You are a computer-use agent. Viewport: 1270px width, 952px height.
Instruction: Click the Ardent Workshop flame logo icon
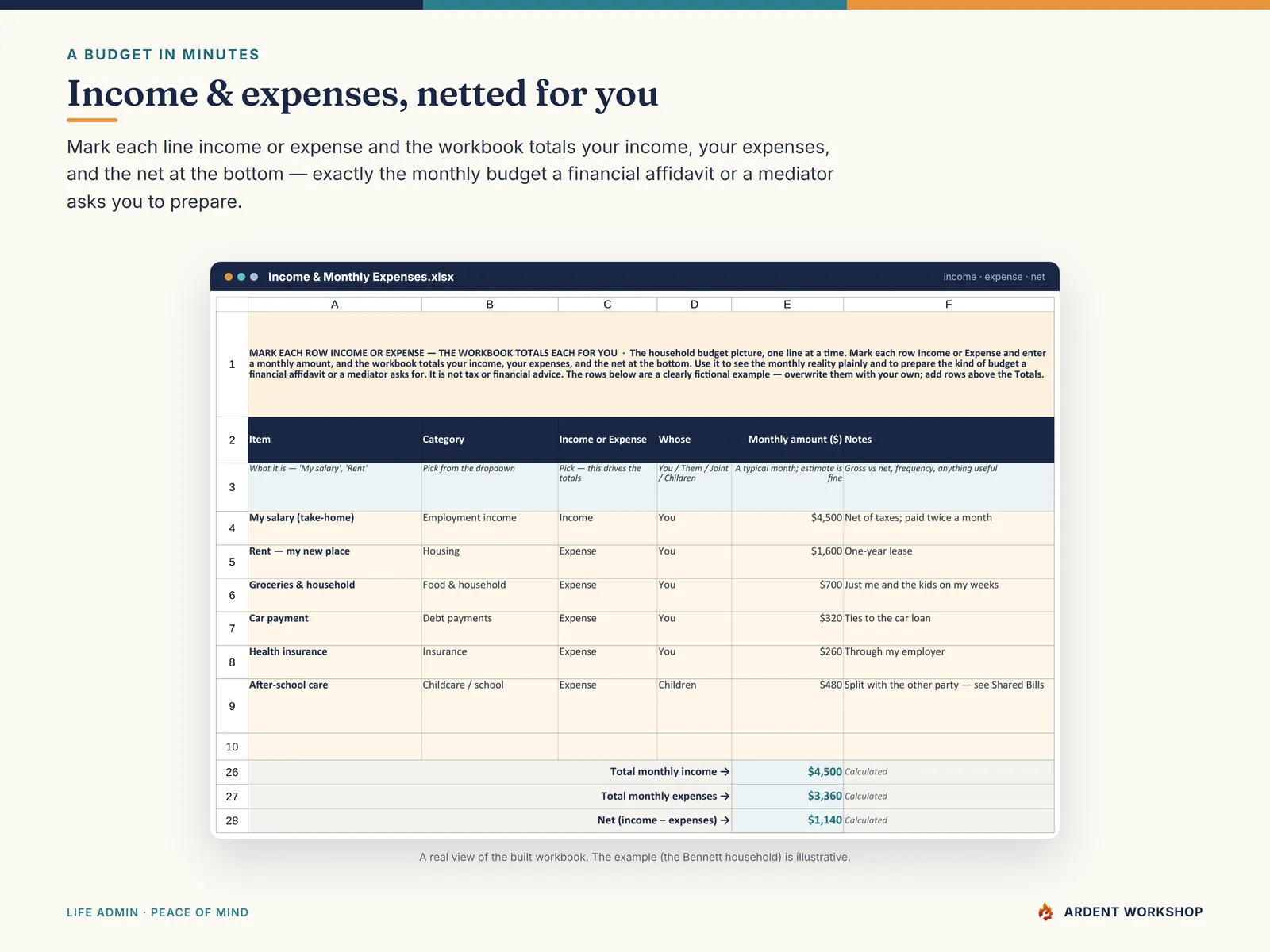pyautogui.click(x=1045, y=912)
